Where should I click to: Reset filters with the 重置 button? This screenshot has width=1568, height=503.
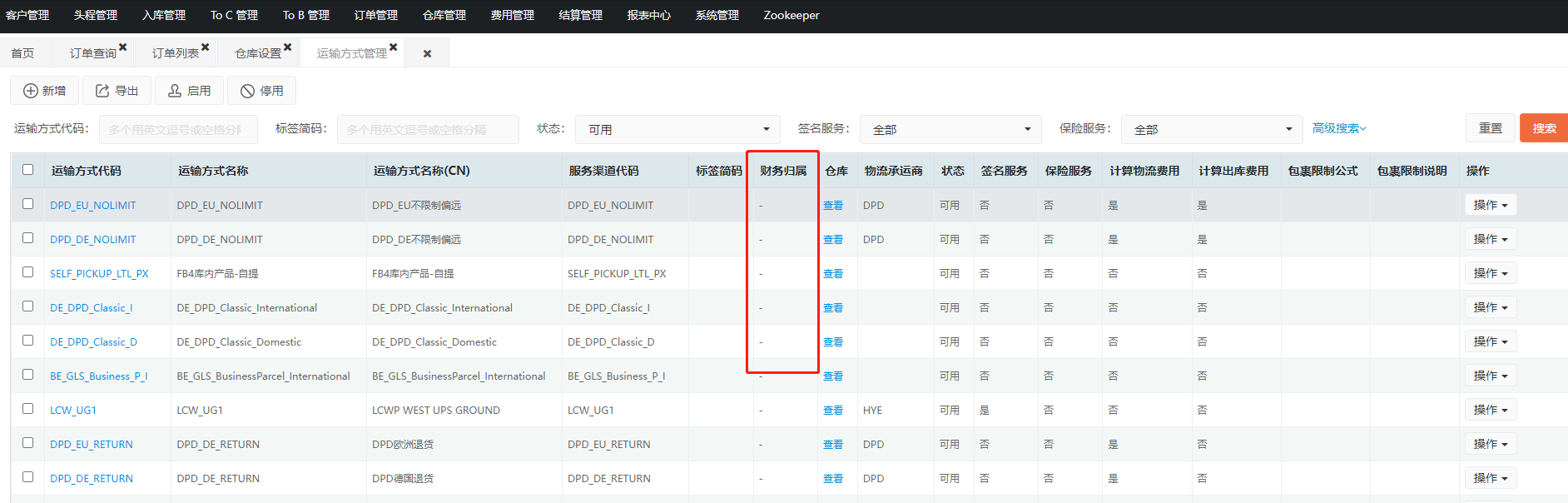(1491, 128)
